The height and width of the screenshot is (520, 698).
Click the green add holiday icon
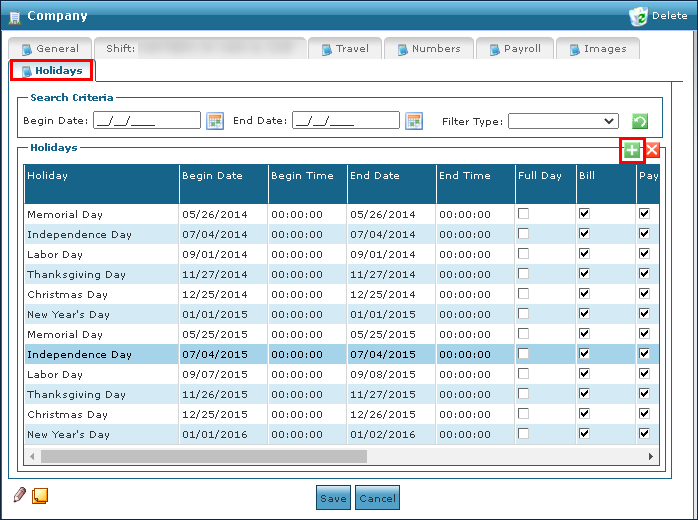point(631,150)
